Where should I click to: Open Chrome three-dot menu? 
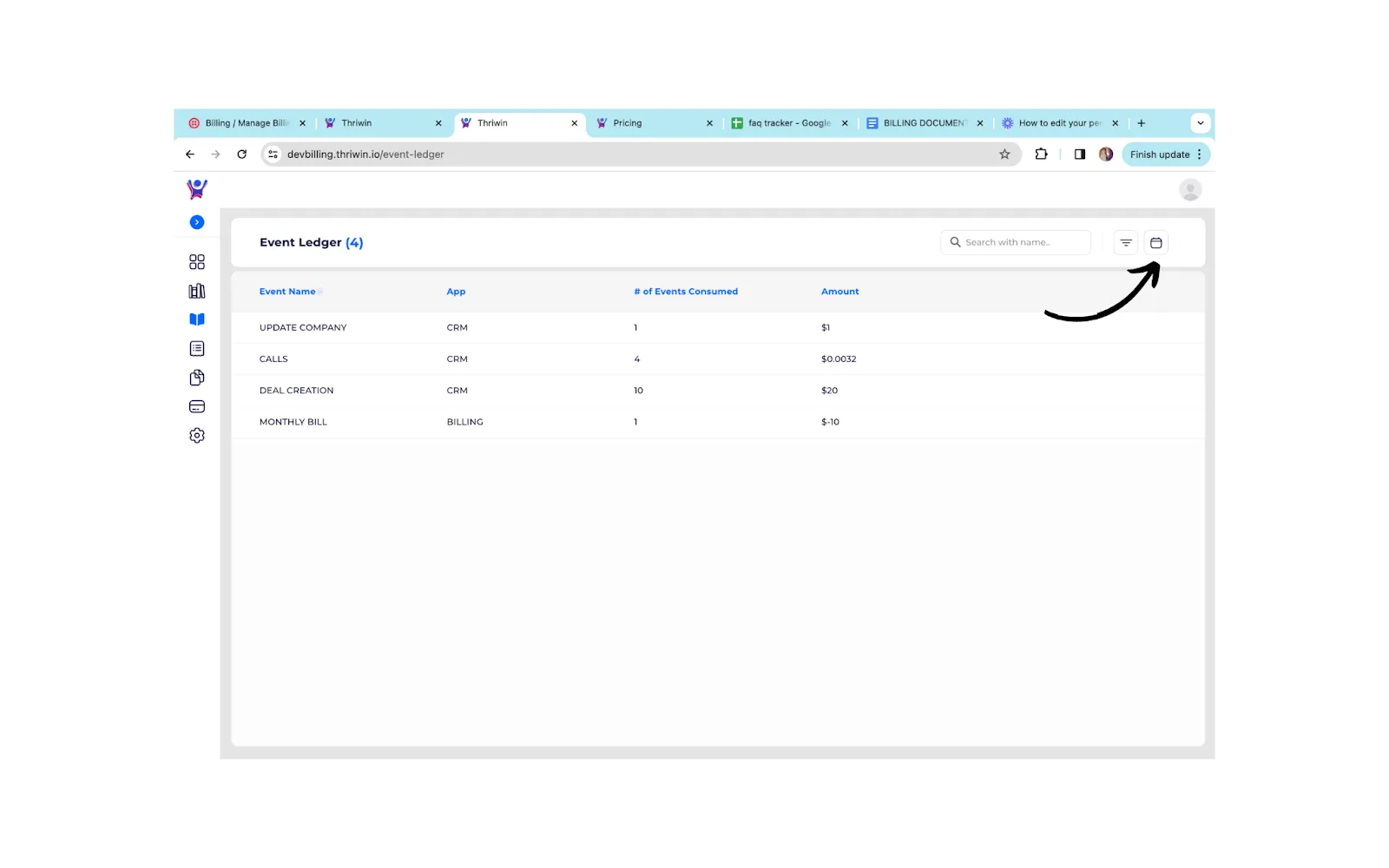1200,155
